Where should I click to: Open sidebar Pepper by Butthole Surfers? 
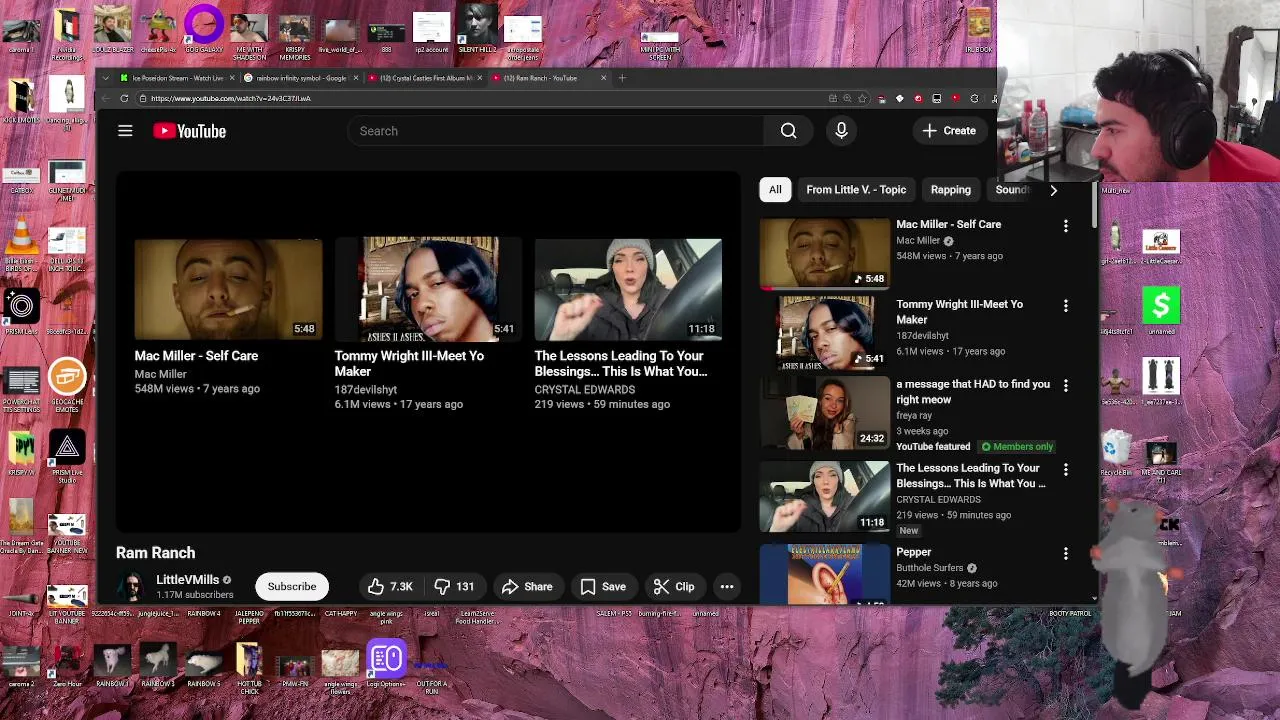pyautogui.click(x=913, y=552)
